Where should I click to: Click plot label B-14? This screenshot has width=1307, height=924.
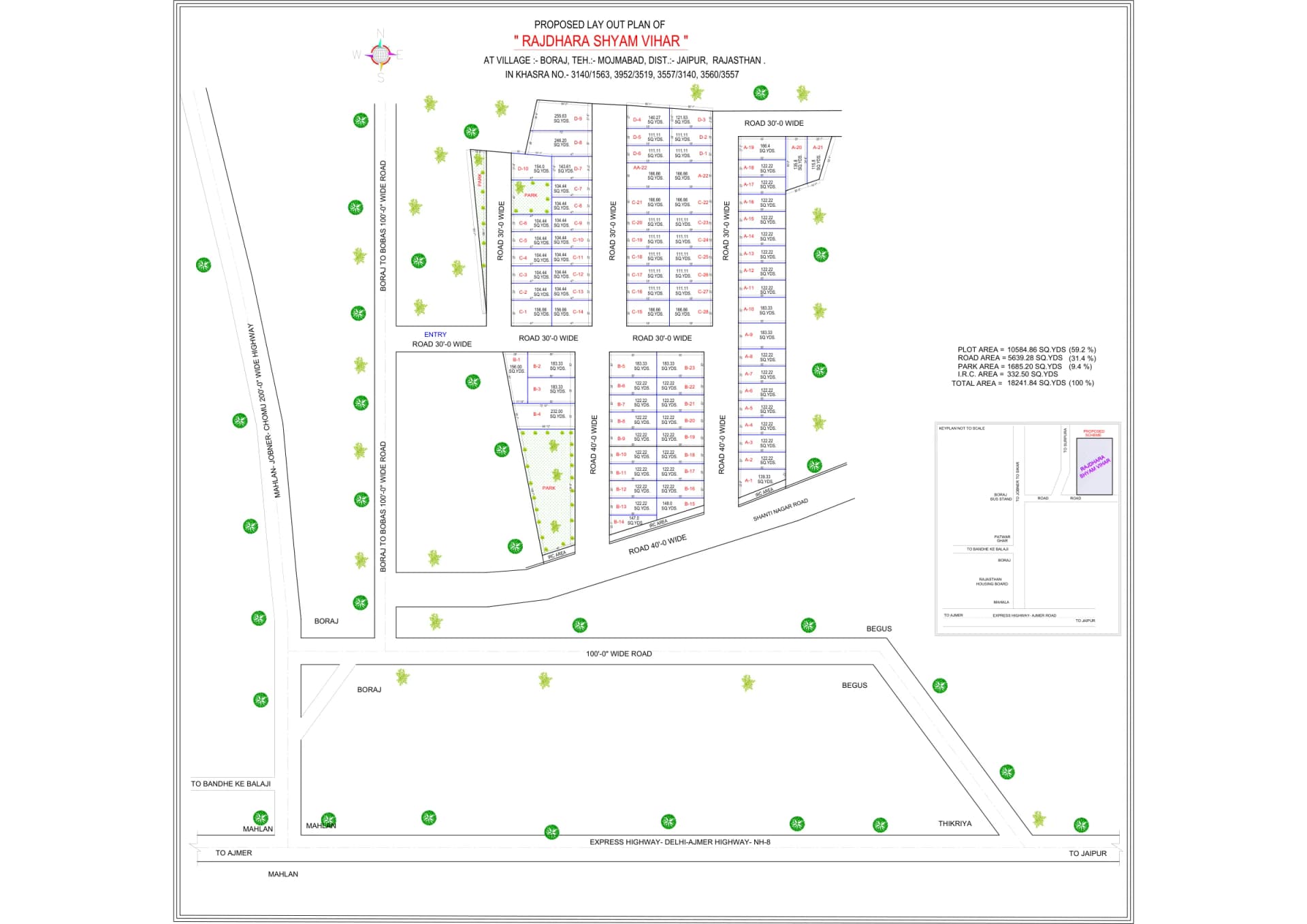point(619,522)
